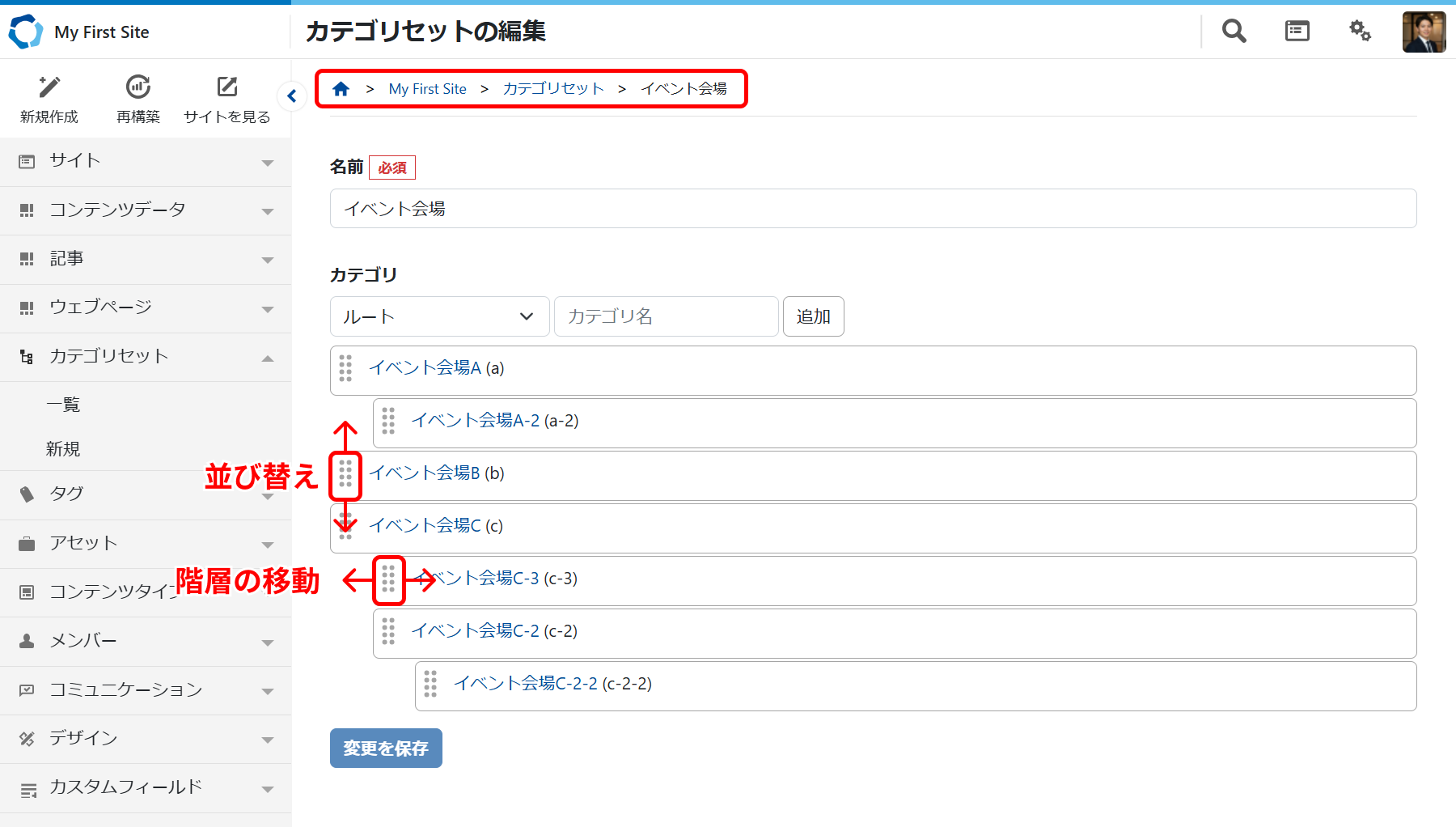Select 一覧 under カテゴリセット
The height and width of the screenshot is (827, 1456).
click(63, 405)
